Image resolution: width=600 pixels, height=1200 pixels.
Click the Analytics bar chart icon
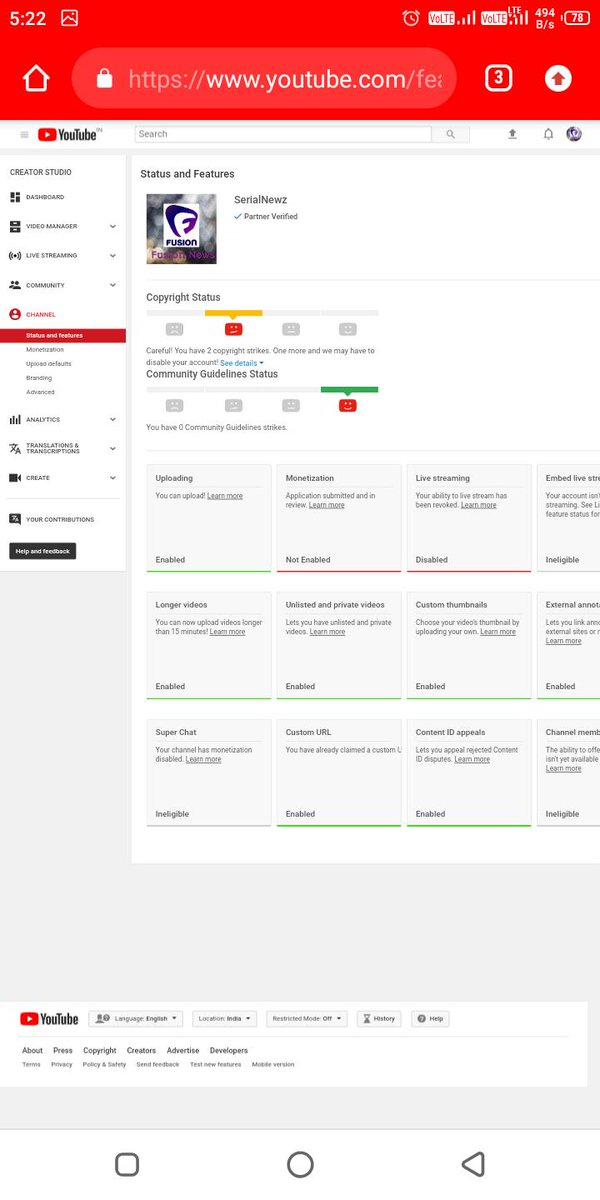[x=15, y=420]
